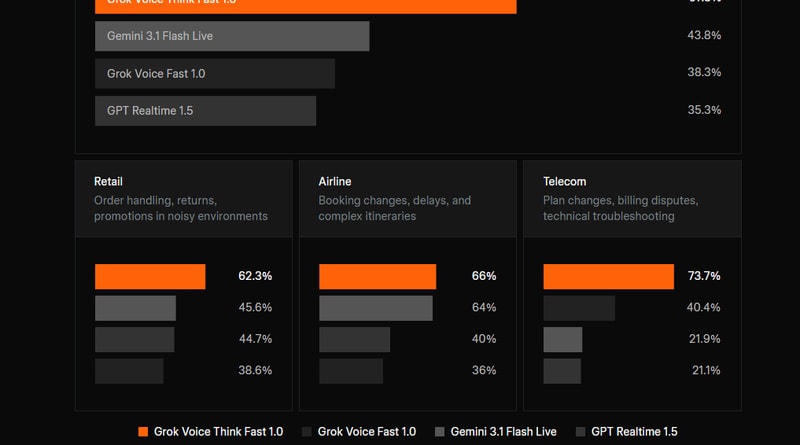Viewport: 800px width, 445px height.
Task: Click GPT Realtime 1.5 legend swatch
Action: click(x=581, y=432)
